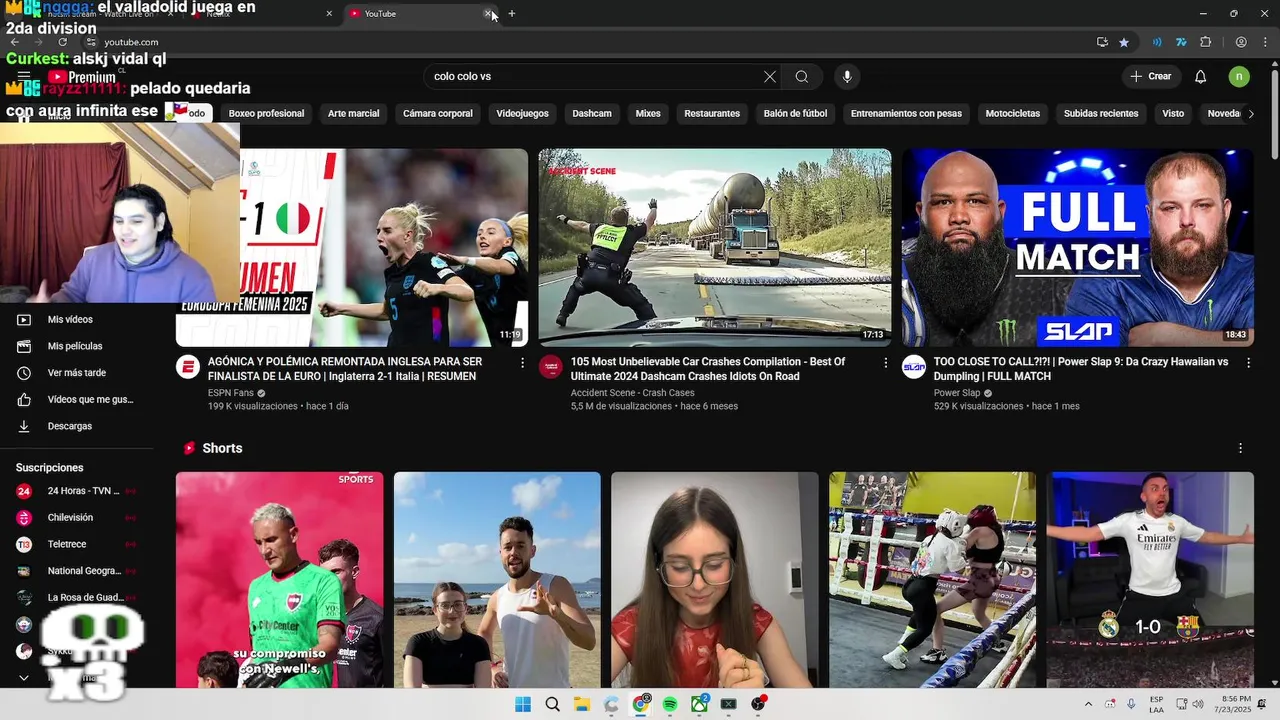This screenshot has height=720, width=1280.
Task: Click the Crear button
Action: [1151, 77]
